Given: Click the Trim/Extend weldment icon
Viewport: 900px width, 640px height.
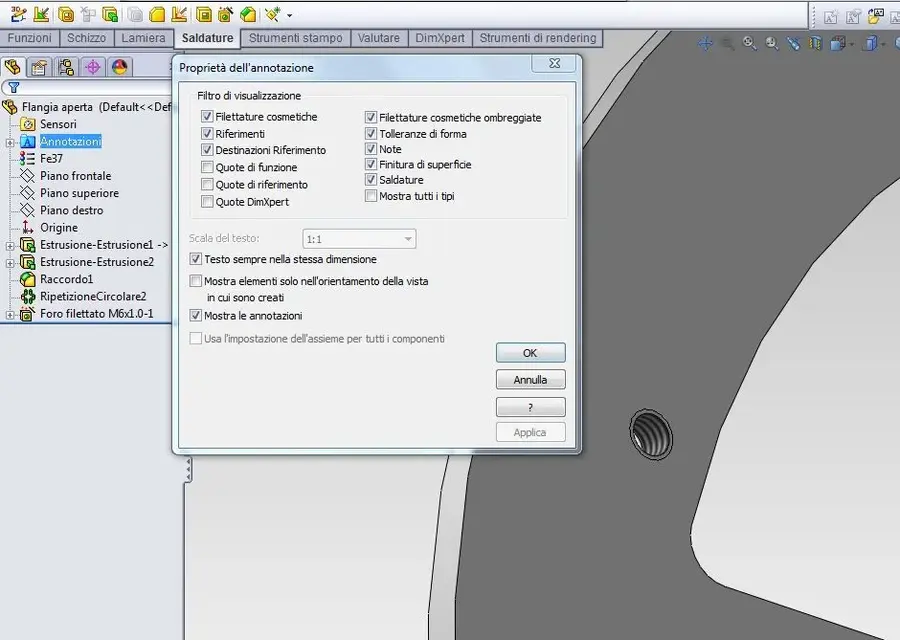Looking at the screenshot, I should [88, 14].
